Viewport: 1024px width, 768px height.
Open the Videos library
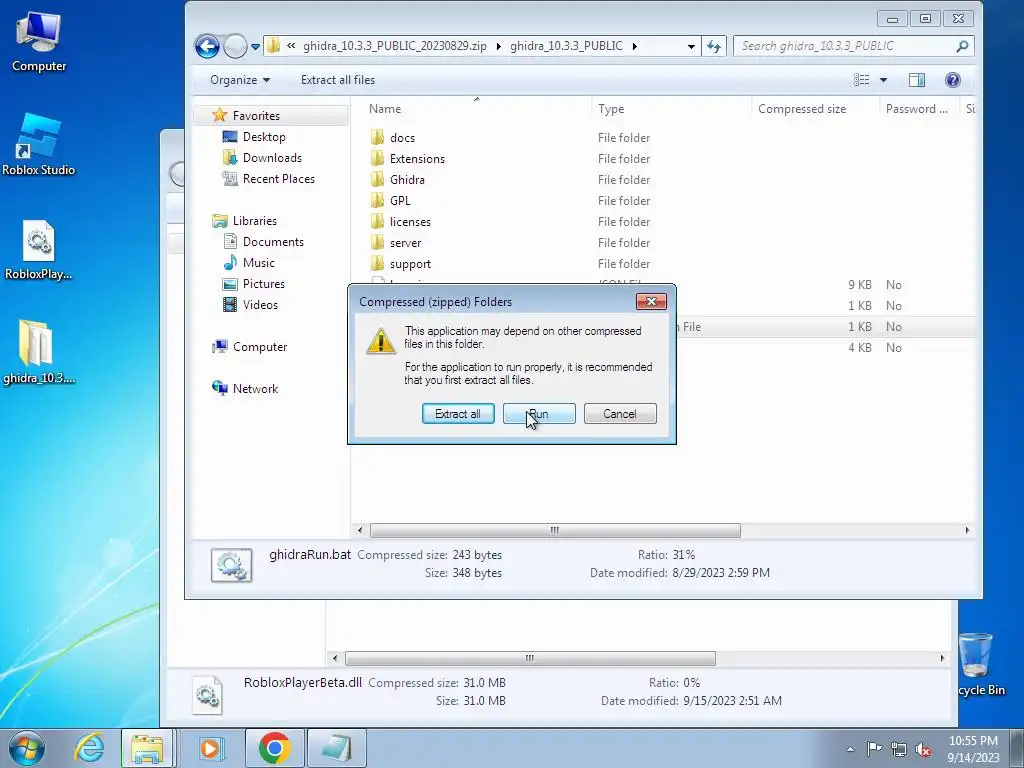260,304
